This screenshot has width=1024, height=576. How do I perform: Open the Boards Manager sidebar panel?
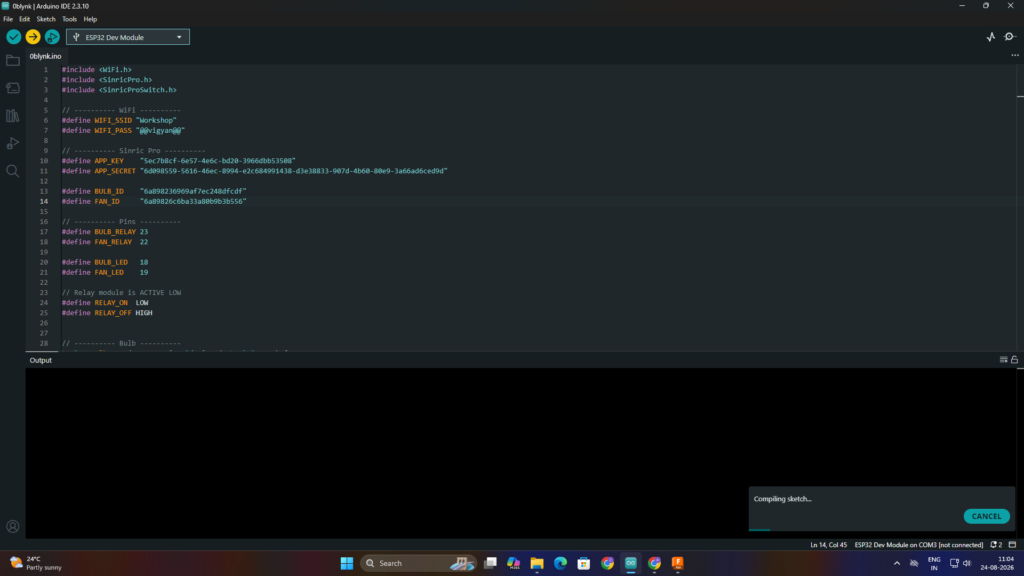[x=12, y=88]
